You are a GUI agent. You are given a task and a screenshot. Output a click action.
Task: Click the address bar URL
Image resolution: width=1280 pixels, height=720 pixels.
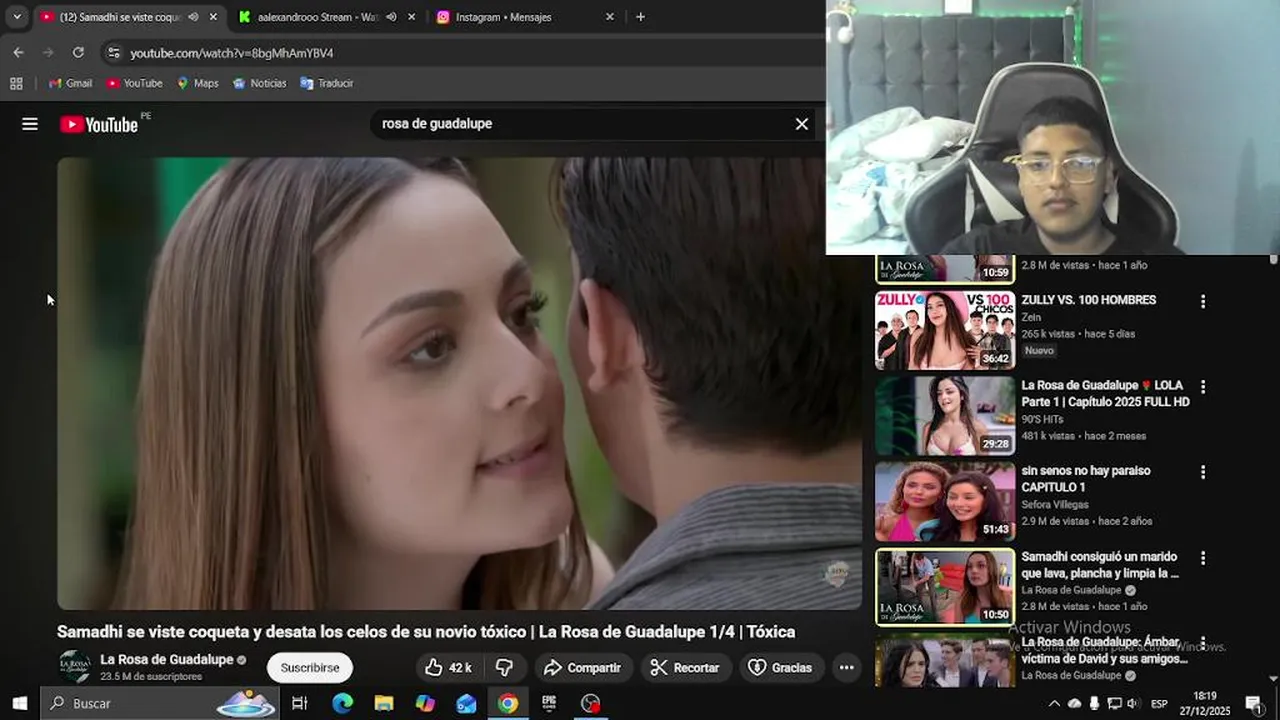point(232,53)
